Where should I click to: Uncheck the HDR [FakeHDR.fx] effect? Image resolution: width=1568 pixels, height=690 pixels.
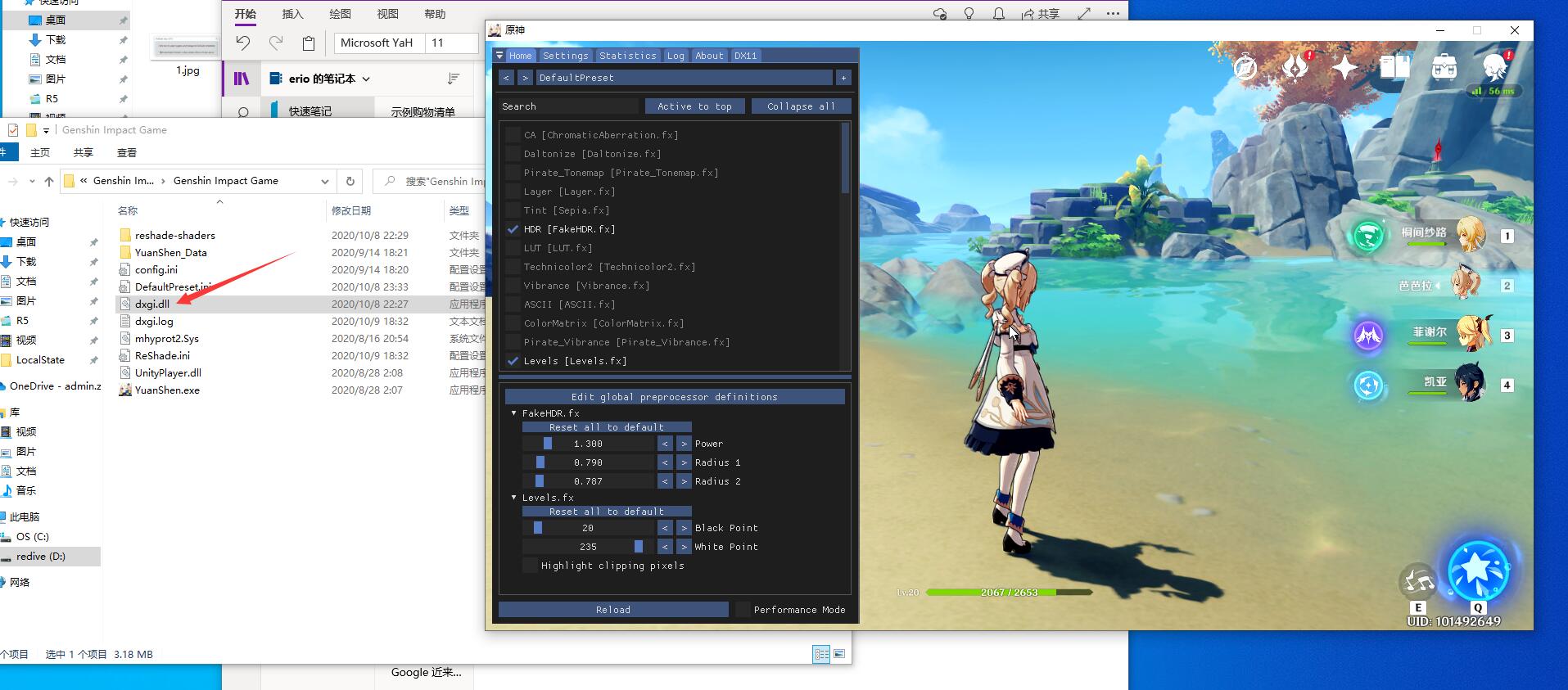click(x=513, y=229)
